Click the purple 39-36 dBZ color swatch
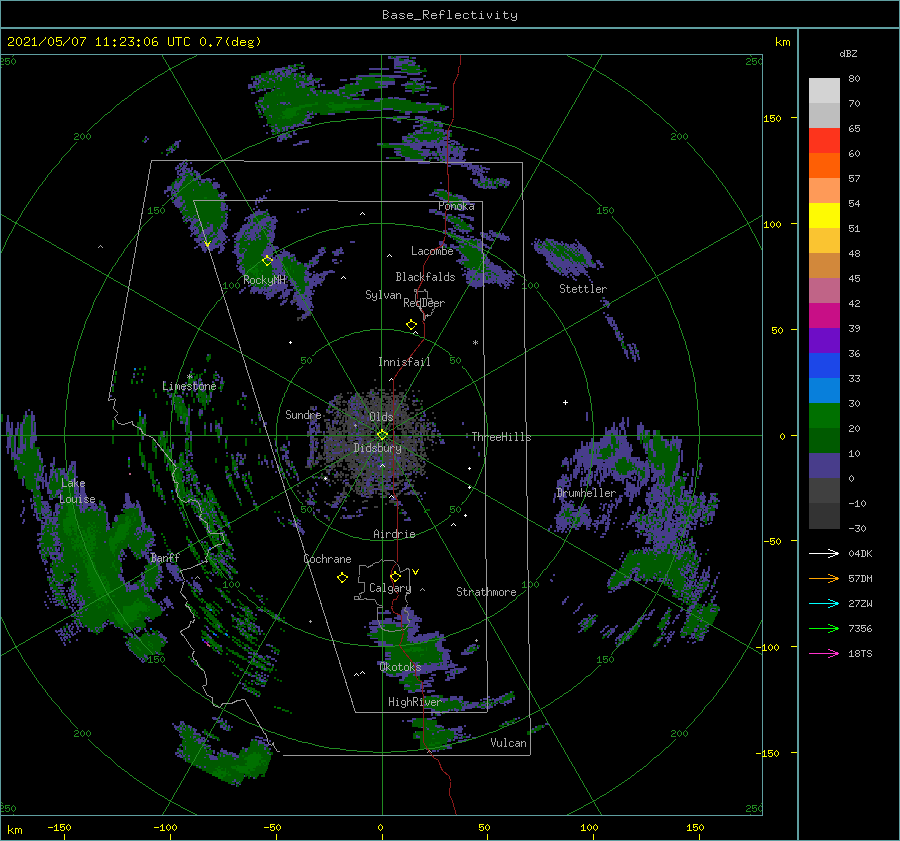This screenshot has height=841, width=900. [824, 341]
